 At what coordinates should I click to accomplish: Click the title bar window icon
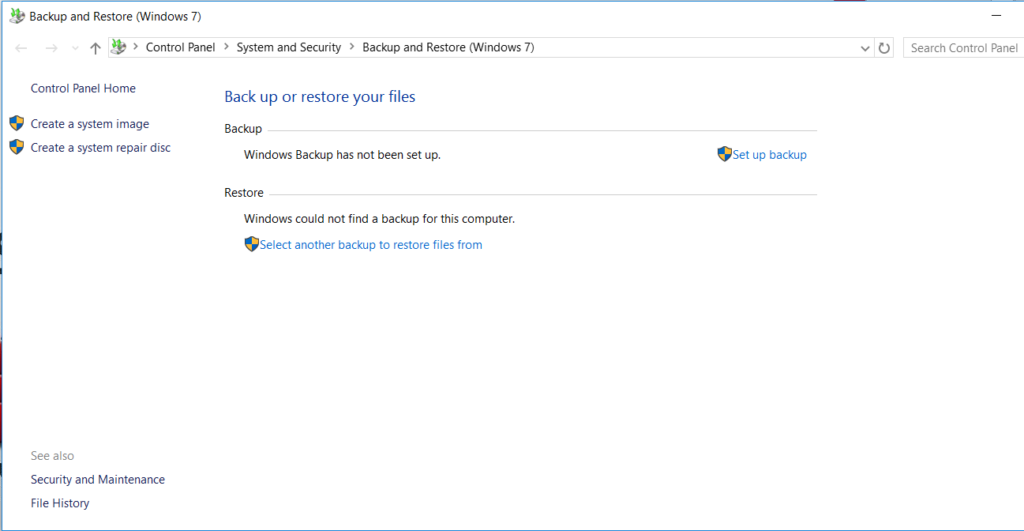(x=17, y=16)
